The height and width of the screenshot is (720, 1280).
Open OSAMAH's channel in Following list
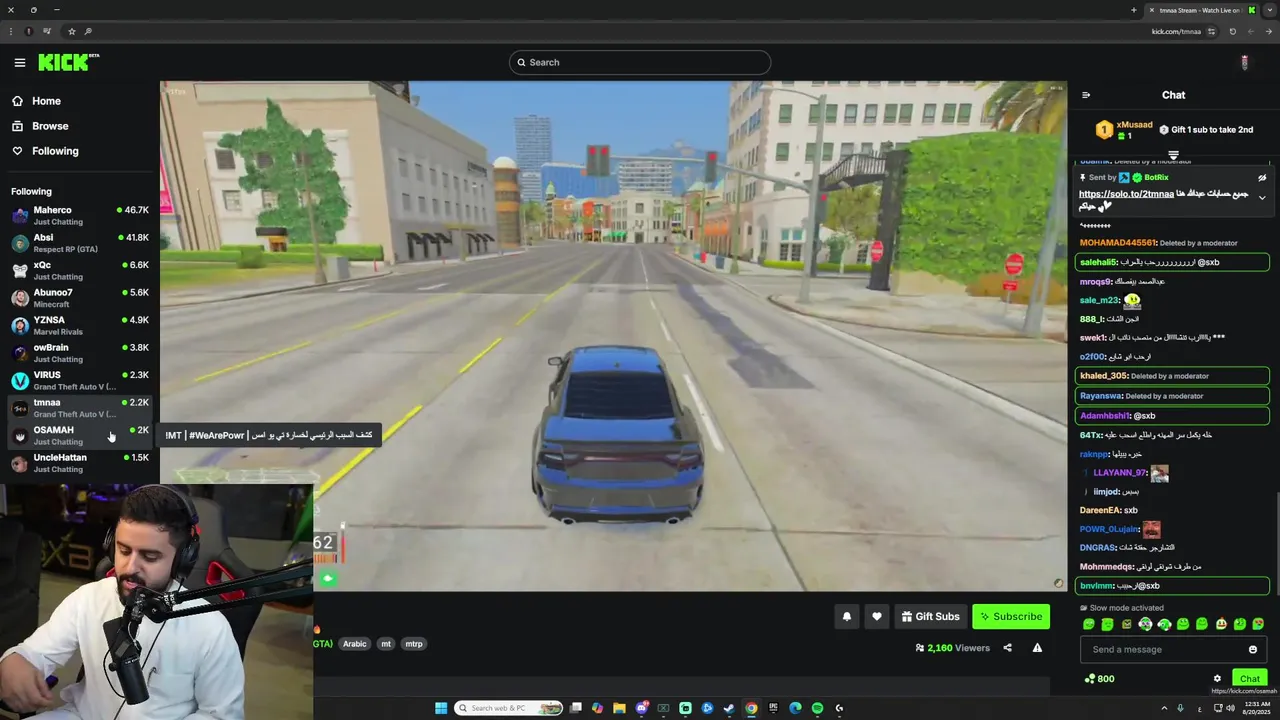80,435
